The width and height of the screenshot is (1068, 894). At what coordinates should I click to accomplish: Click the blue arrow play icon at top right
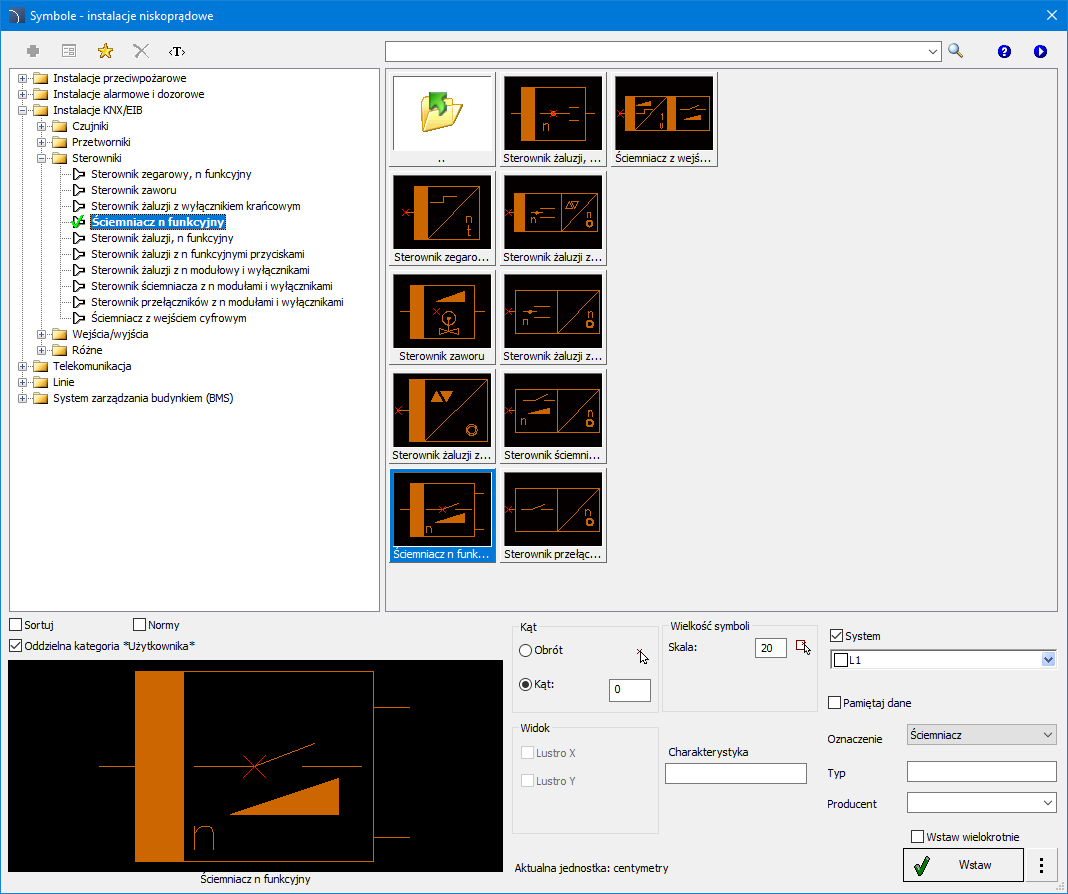pos(1040,51)
